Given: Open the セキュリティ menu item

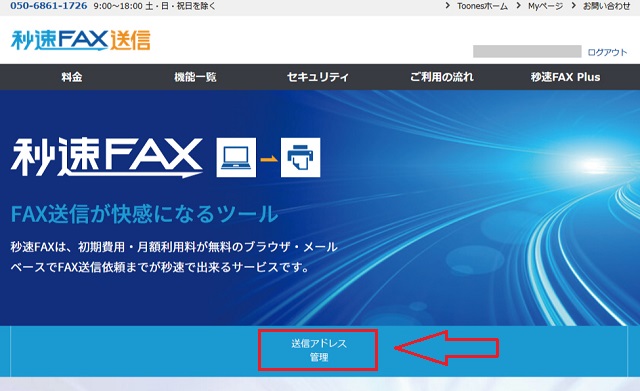Looking at the screenshot, I should [318, 77].
